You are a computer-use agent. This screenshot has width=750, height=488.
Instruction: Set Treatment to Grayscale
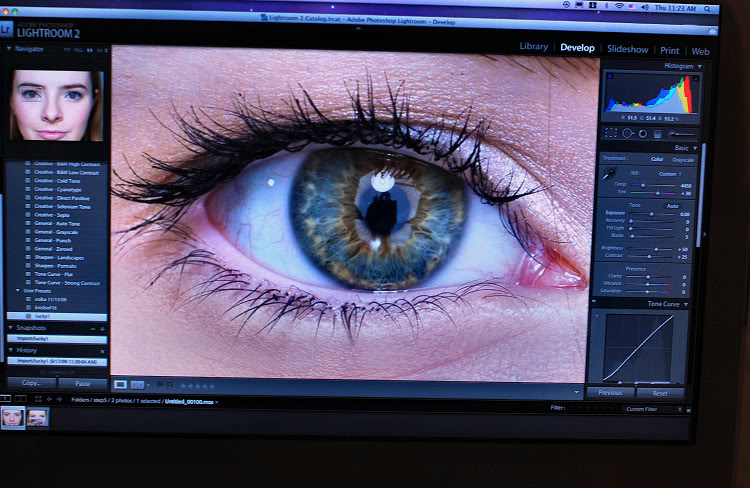[x=683, y=160]
